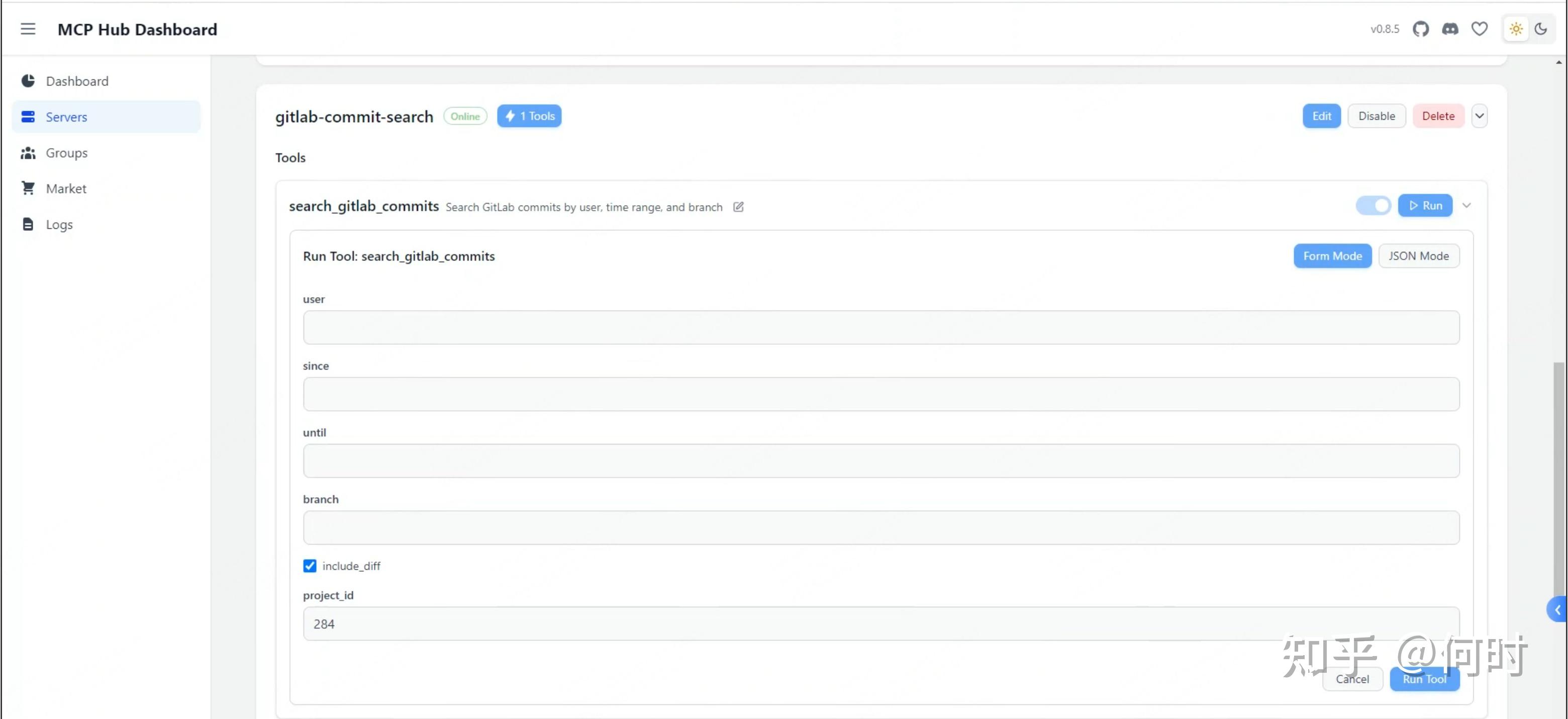Click the project_id field containing 284

[881, 623]
